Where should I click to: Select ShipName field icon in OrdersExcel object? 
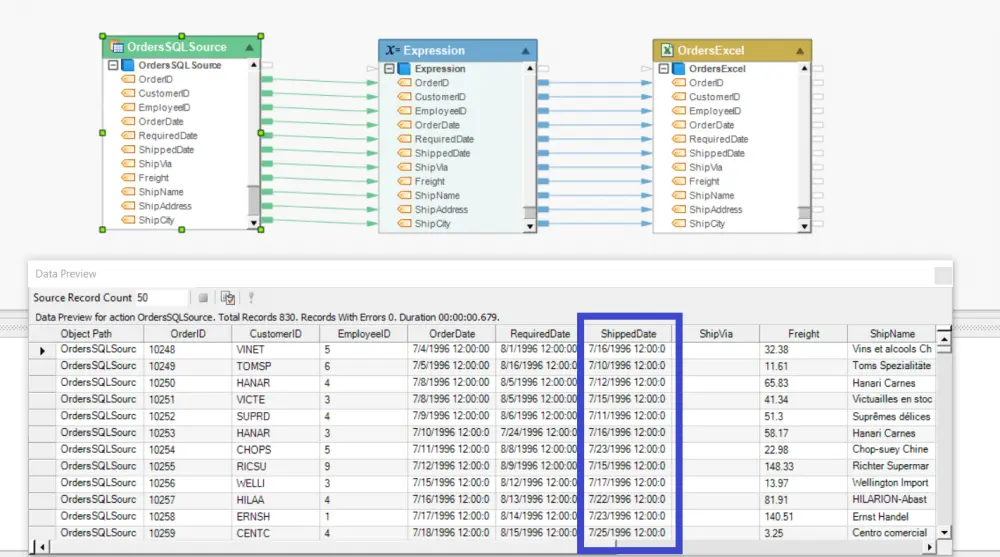point(679,195)
